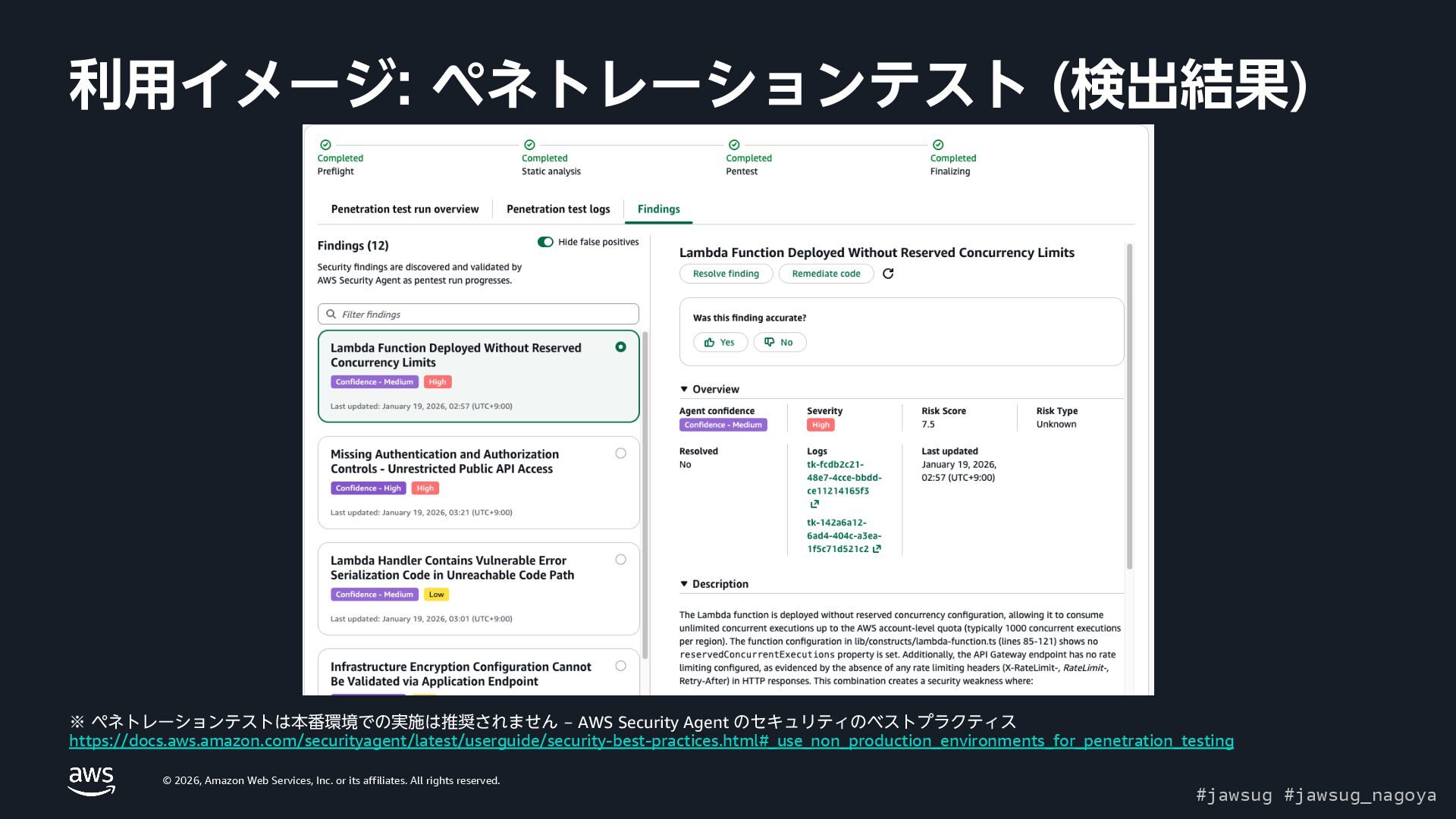1456x819 pixels.
Task: Click the thumbs-up Yes icon
Action: pos(710,343)
